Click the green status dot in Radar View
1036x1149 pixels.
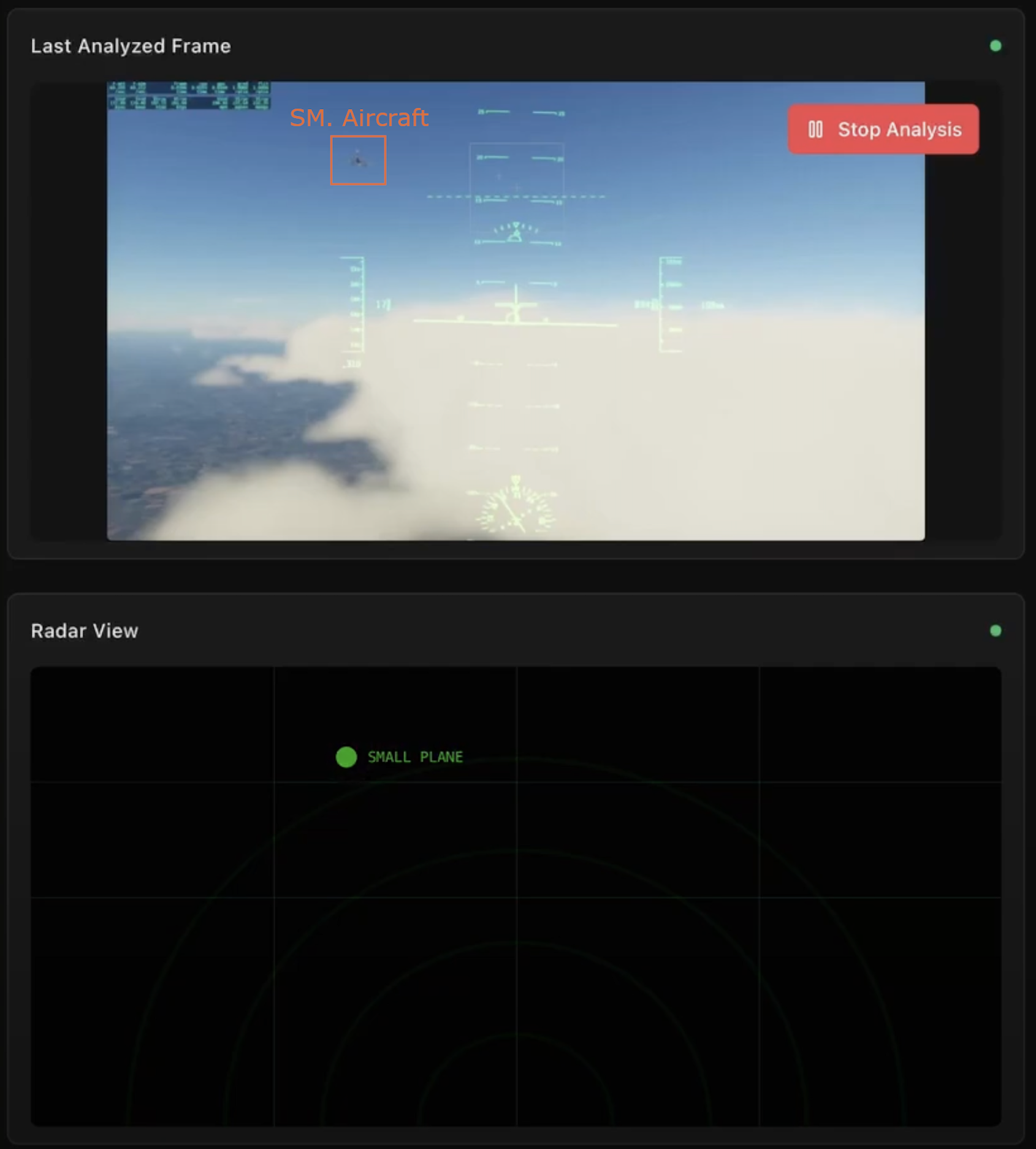pos(996,631)
